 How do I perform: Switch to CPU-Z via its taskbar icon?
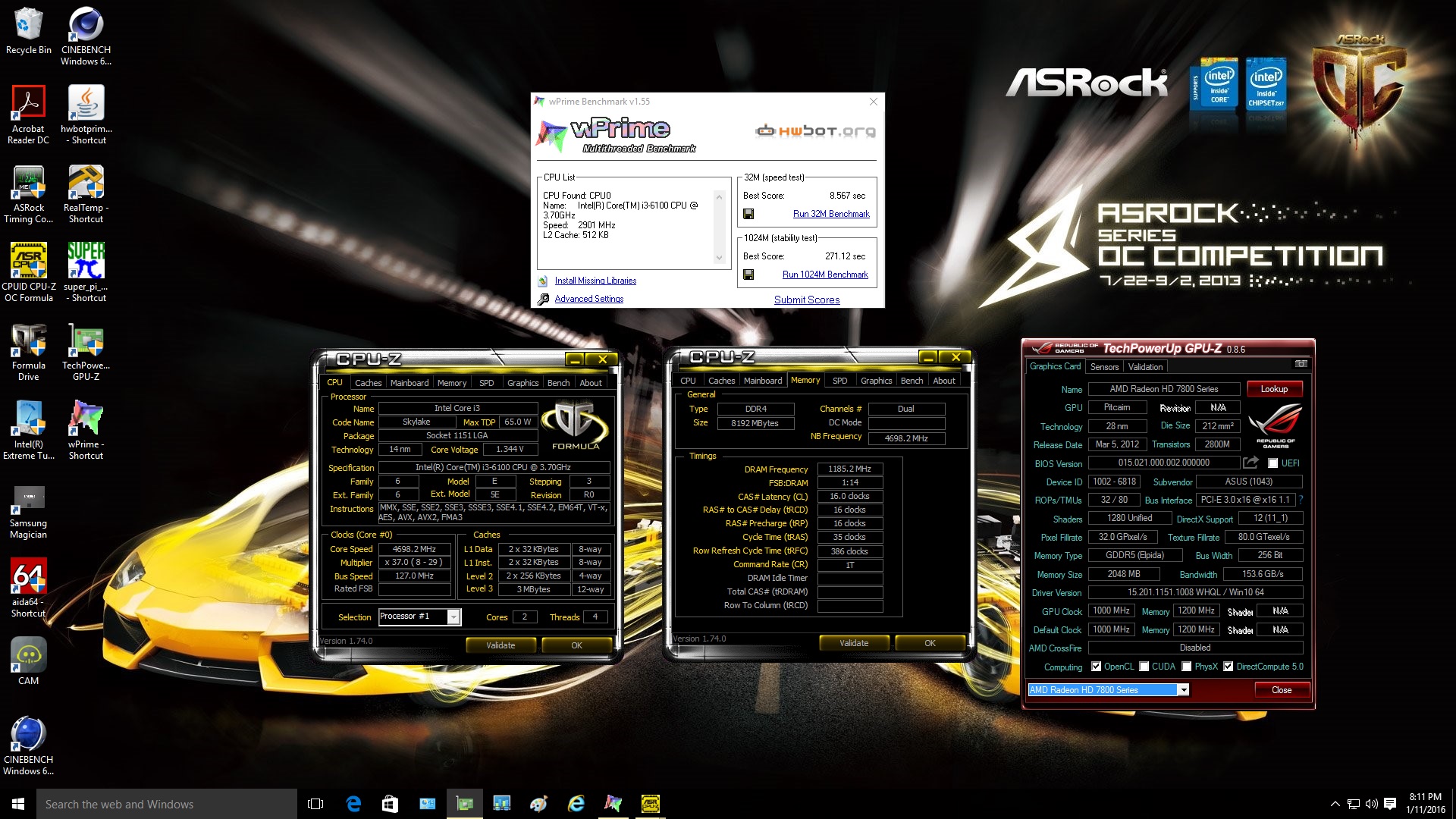651,804
